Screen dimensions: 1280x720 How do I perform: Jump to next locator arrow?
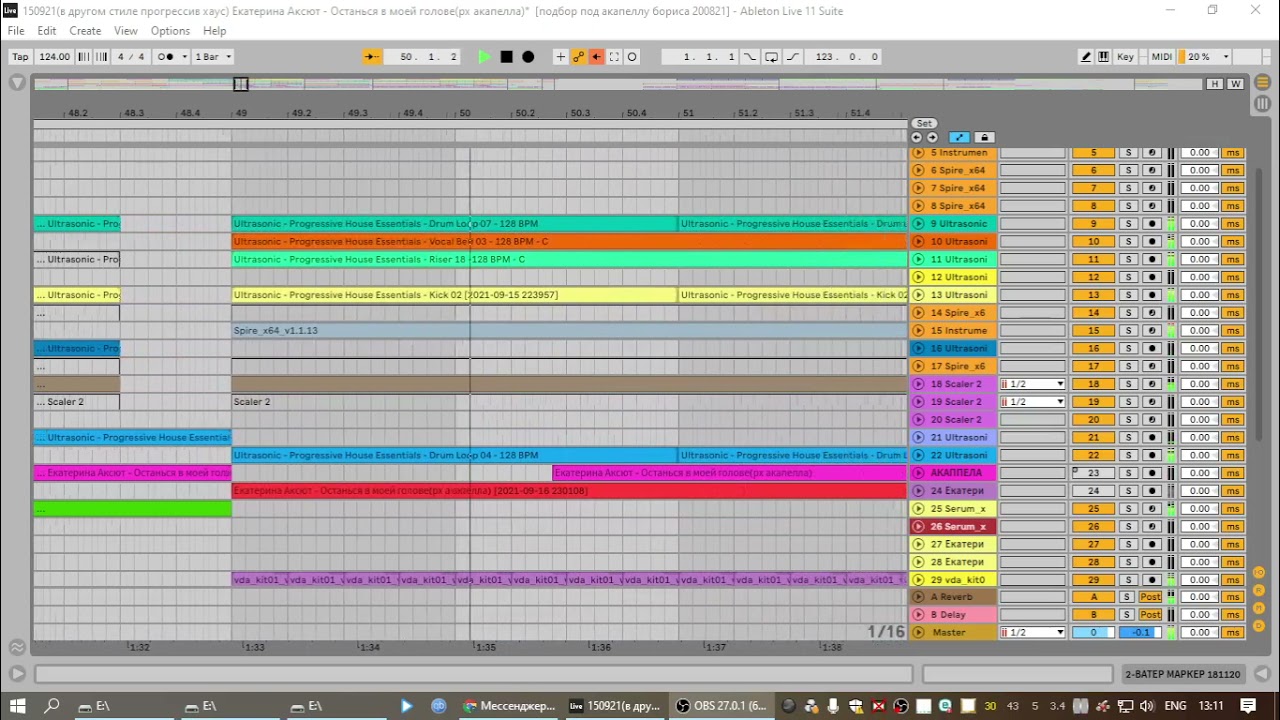coord(932,137)
